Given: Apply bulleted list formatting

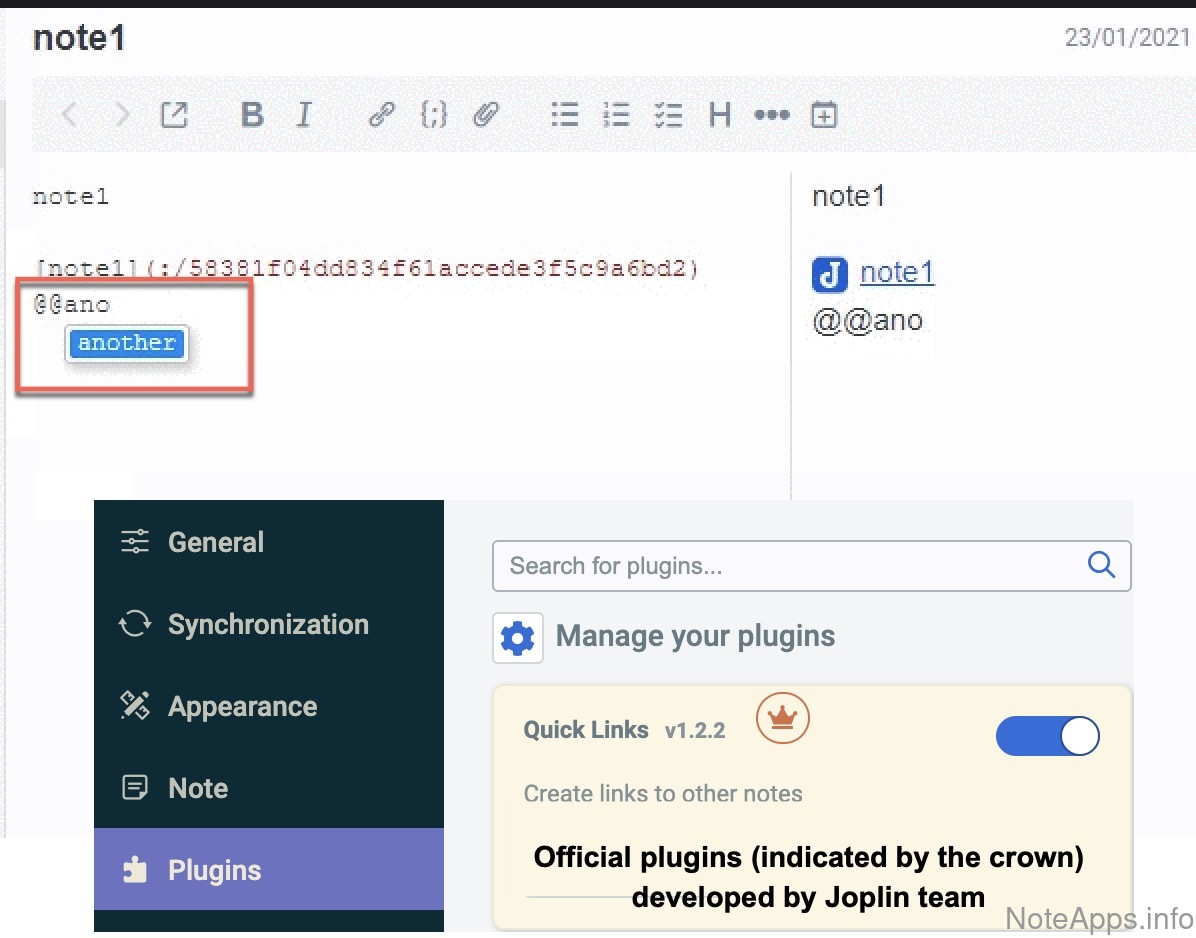Looking at the screenshot, I should [x=565, y=115].
